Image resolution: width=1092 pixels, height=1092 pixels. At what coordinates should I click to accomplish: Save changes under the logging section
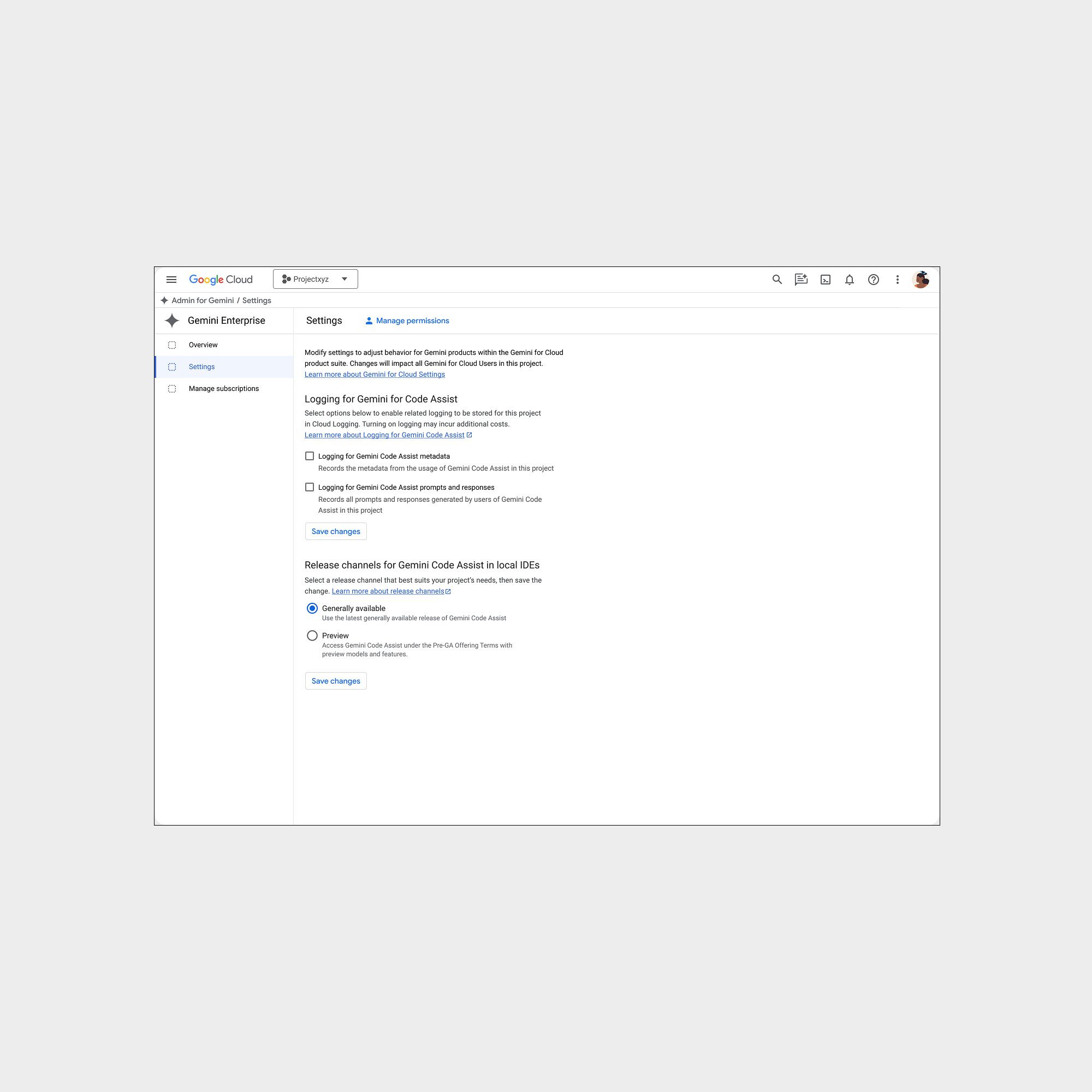tap(336, 531)
